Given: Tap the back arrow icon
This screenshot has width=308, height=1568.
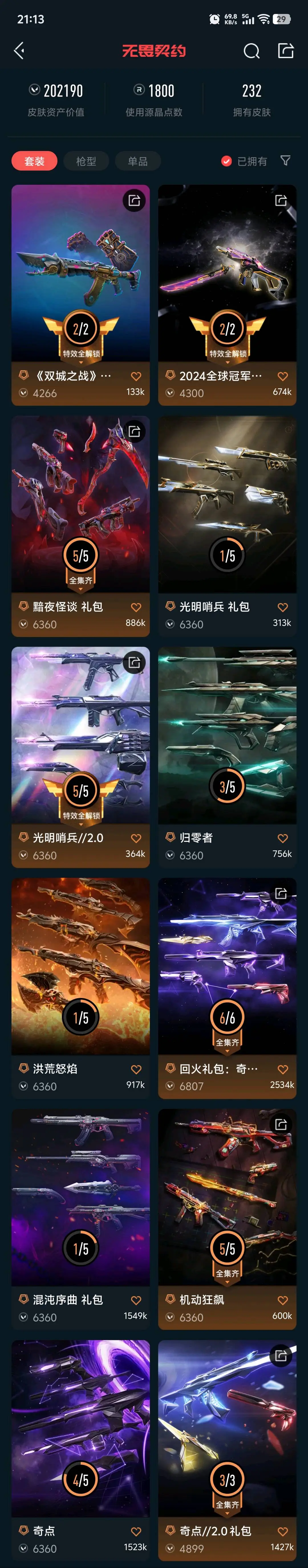Looking at the screenshot, I should (19, 51).
